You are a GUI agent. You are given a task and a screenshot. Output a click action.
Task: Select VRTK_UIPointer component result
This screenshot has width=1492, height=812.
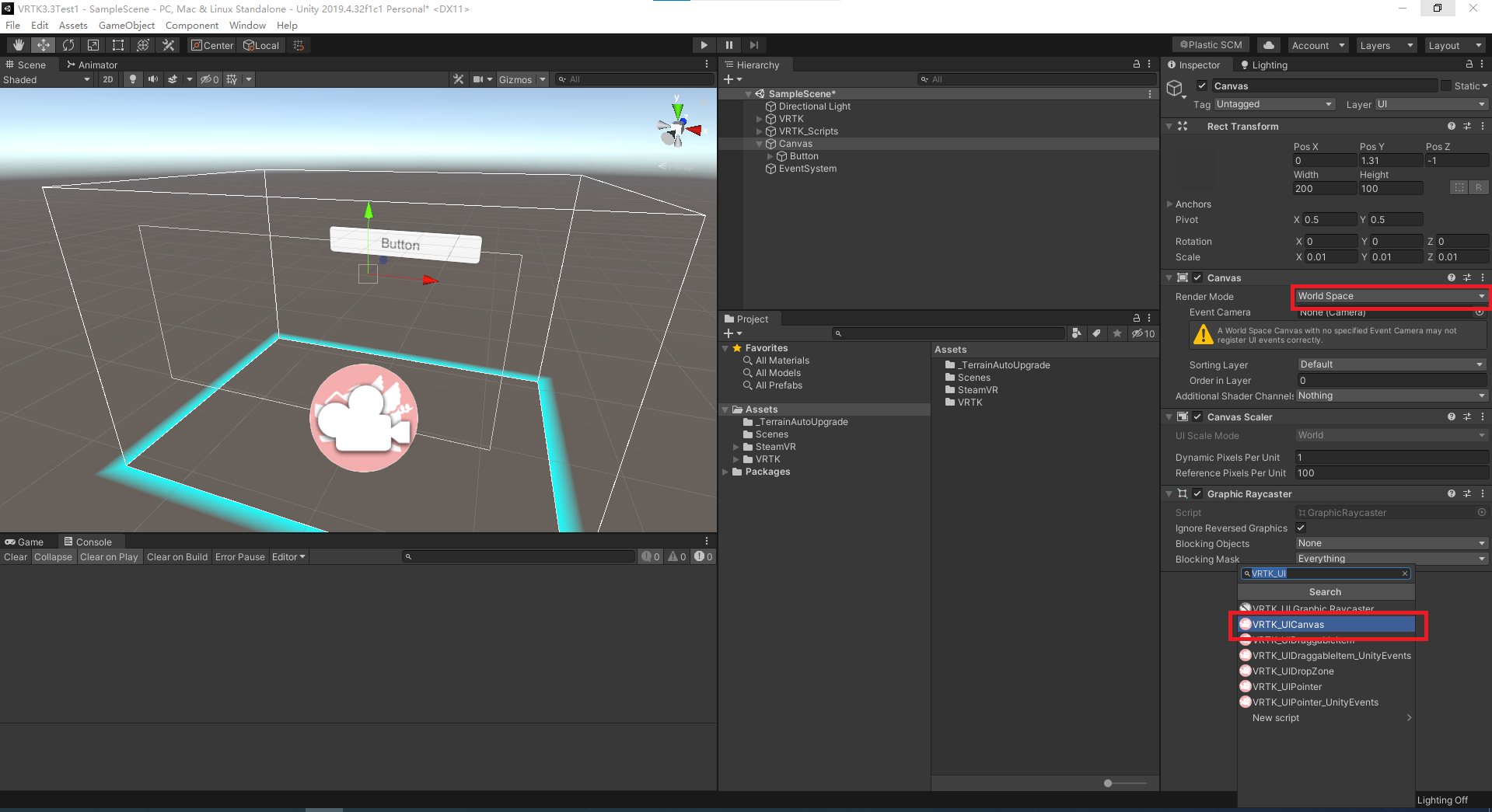[1326, 687]
